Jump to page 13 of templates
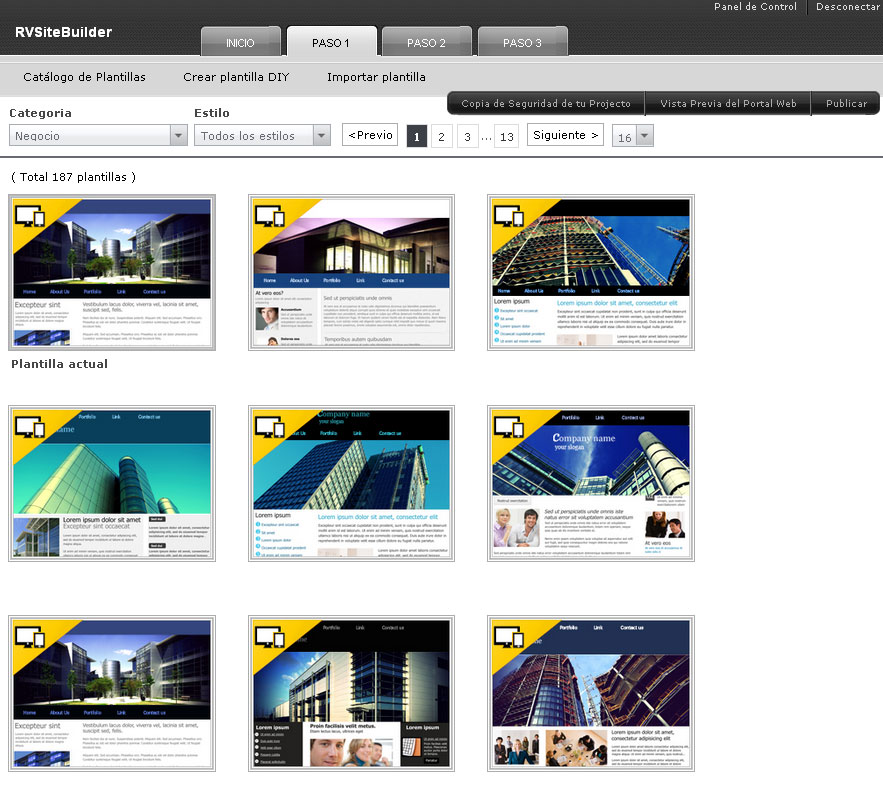This screenshot has height=787, width=883. (x=506, y=136)
